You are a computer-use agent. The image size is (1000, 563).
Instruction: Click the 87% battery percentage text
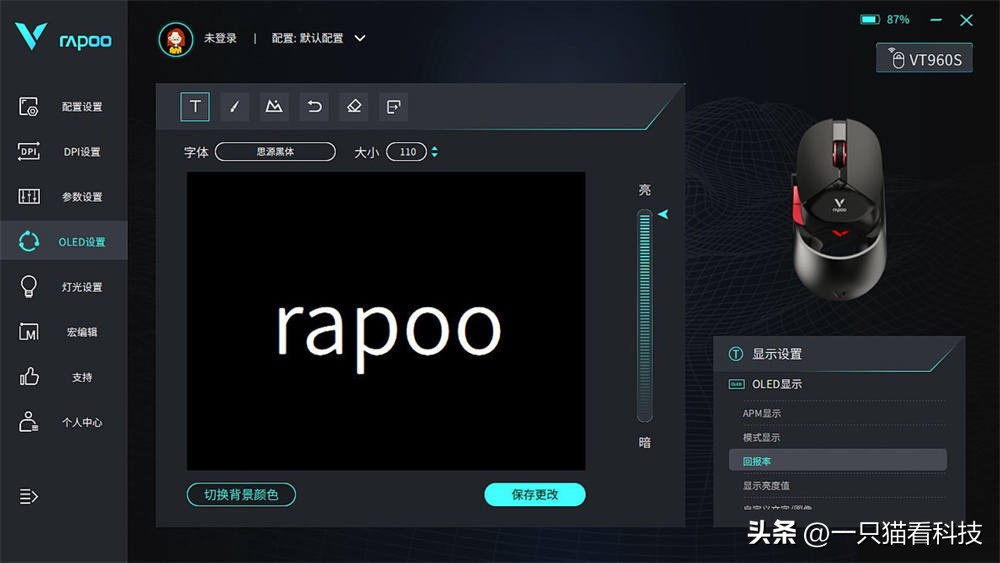pos(898,20)
